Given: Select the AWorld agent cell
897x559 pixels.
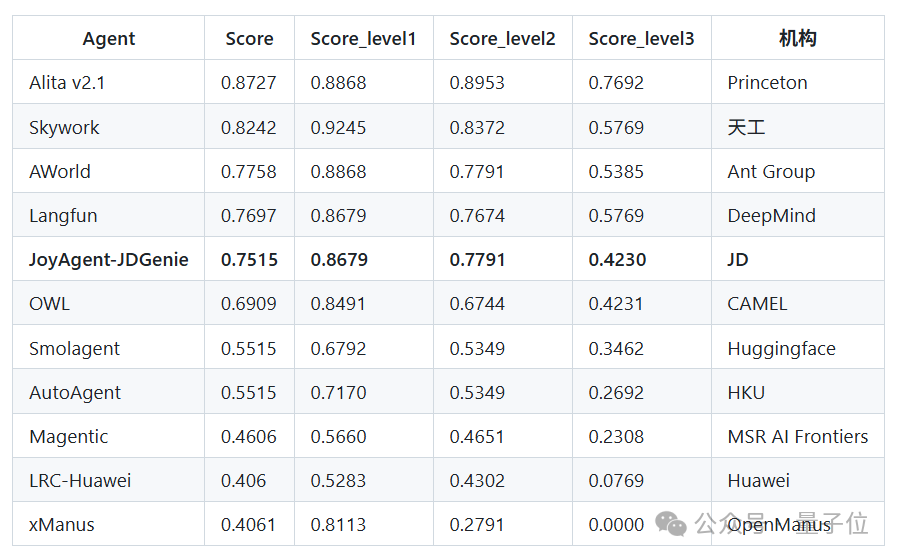Looking at the screenshot, I should (x=109, y=171).
